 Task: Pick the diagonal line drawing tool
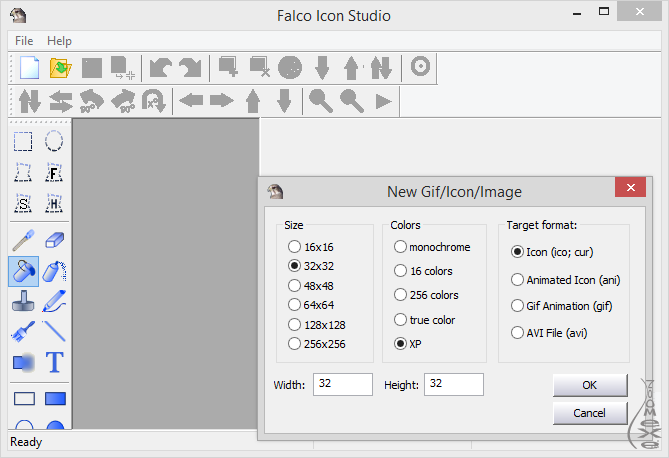(54, 331)
